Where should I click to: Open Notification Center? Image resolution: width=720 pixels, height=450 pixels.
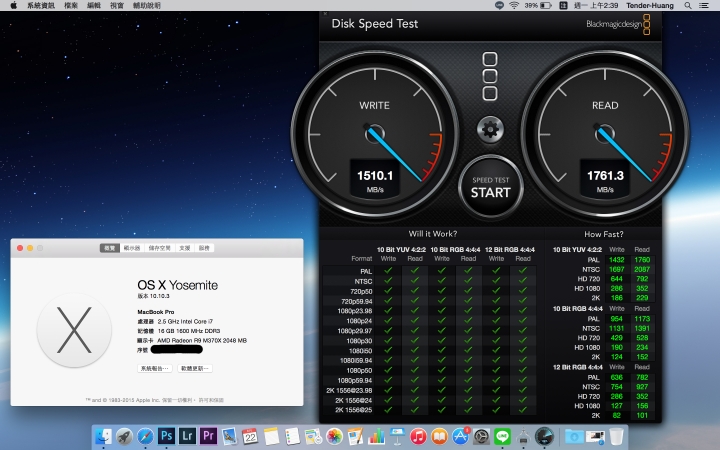point(703,6)
